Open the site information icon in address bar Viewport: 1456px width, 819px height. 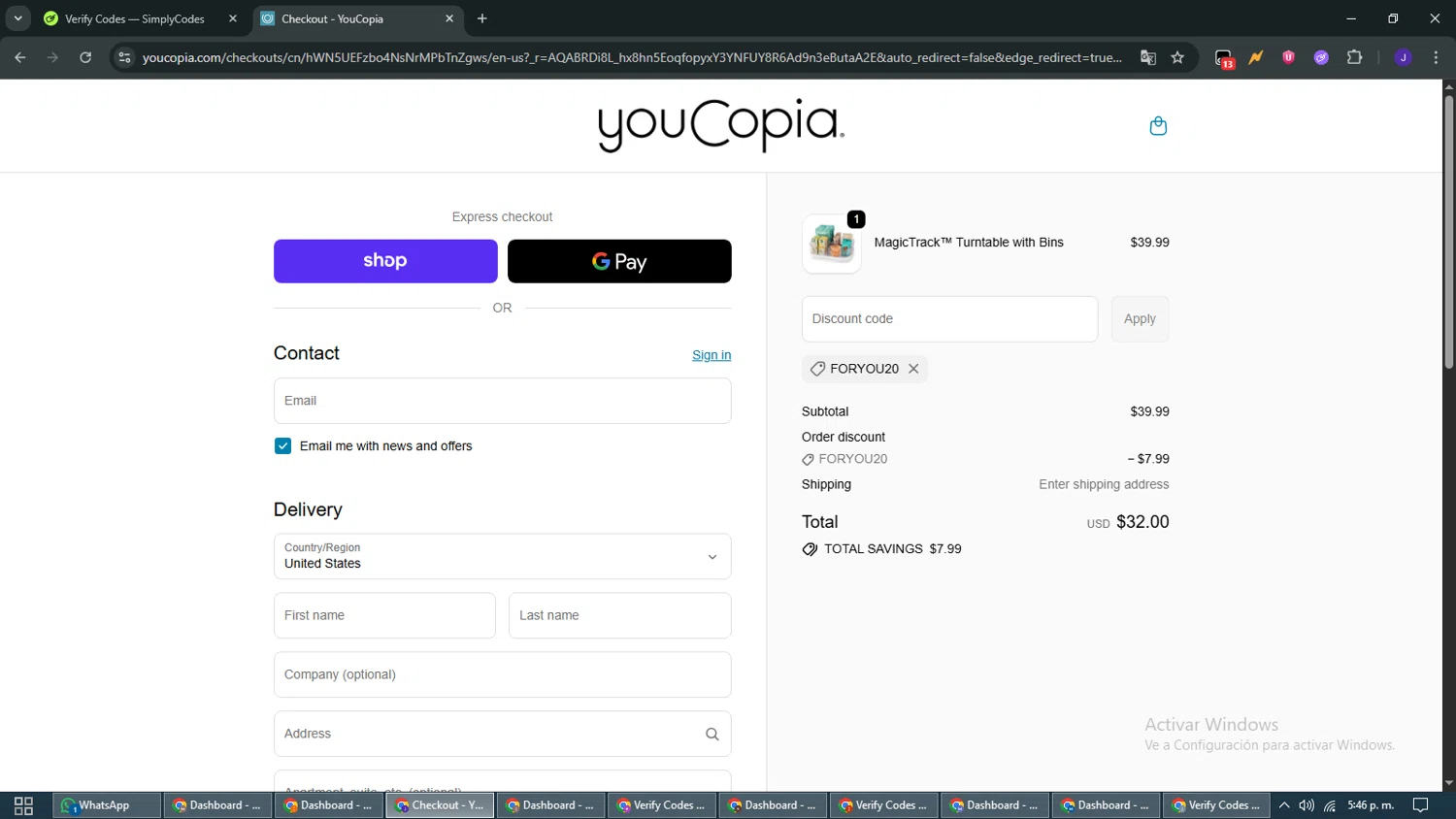point(124,57)
